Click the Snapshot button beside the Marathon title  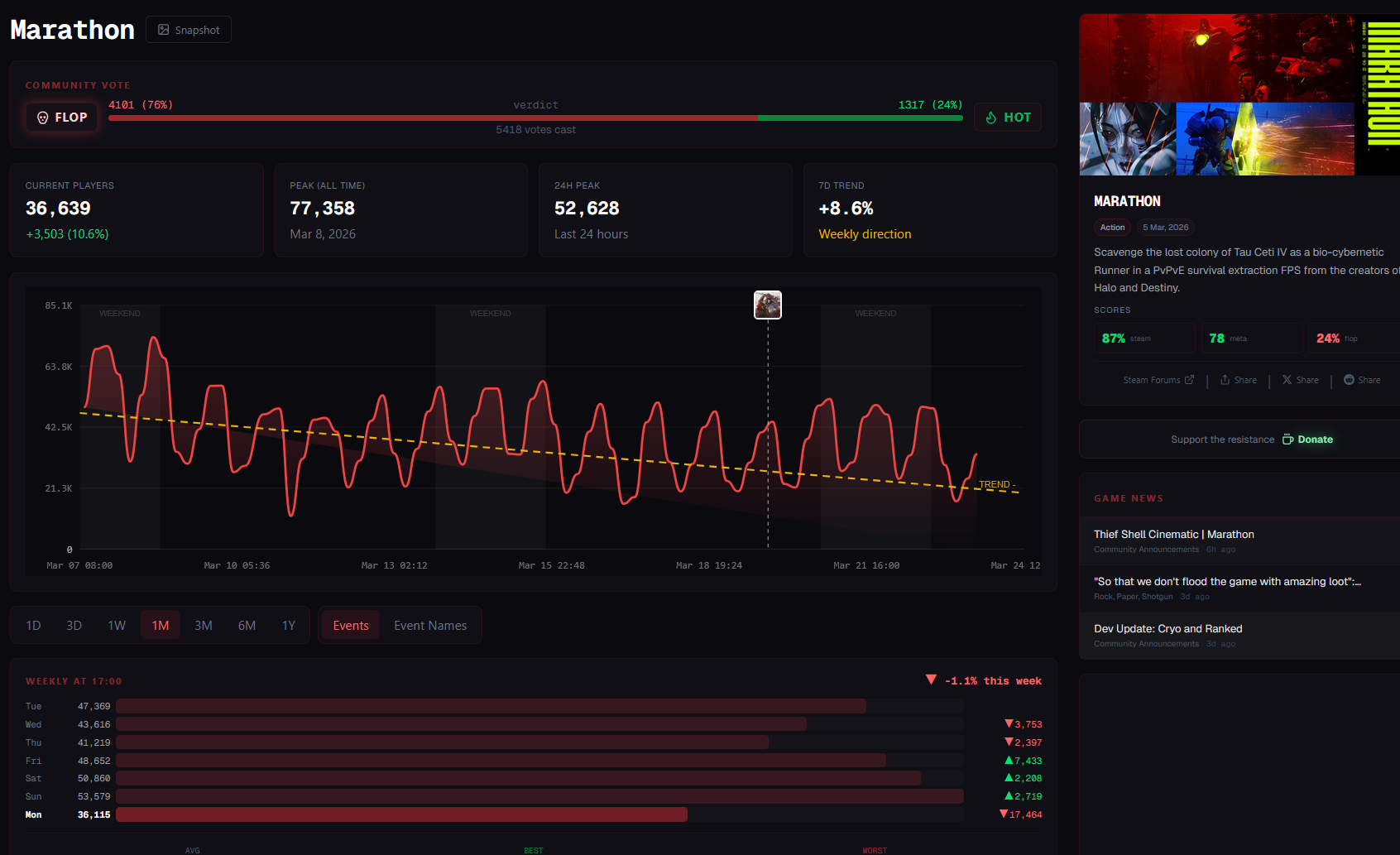(189, 30)
